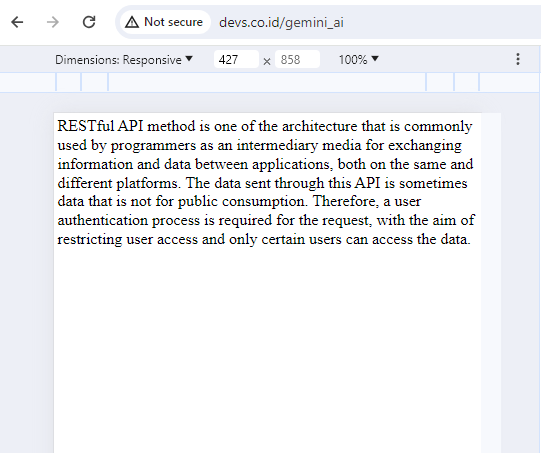Edit the viewport width field showing 427
The height and width of the screenshot is (453, 541).
[236, 59]
